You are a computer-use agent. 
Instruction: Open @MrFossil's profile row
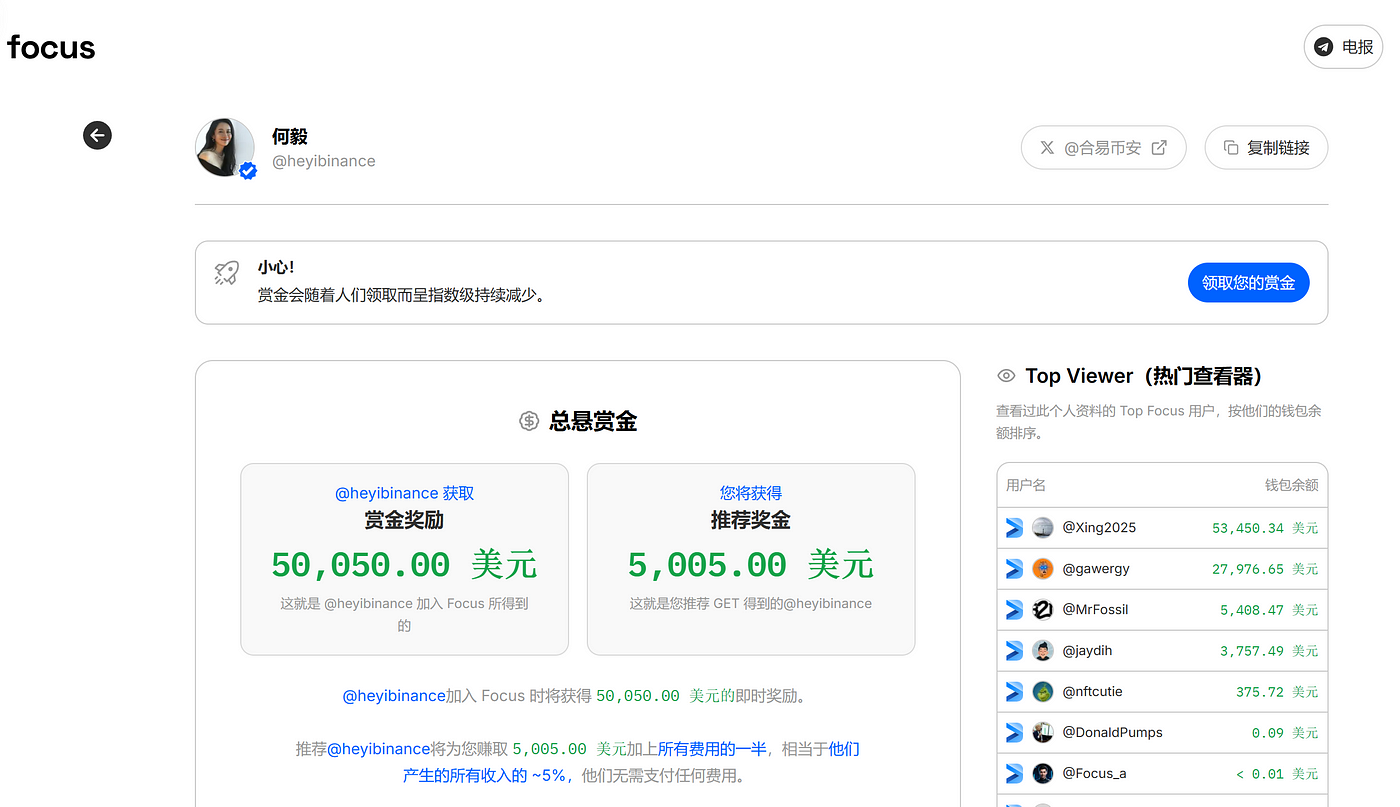point(1094,610)
